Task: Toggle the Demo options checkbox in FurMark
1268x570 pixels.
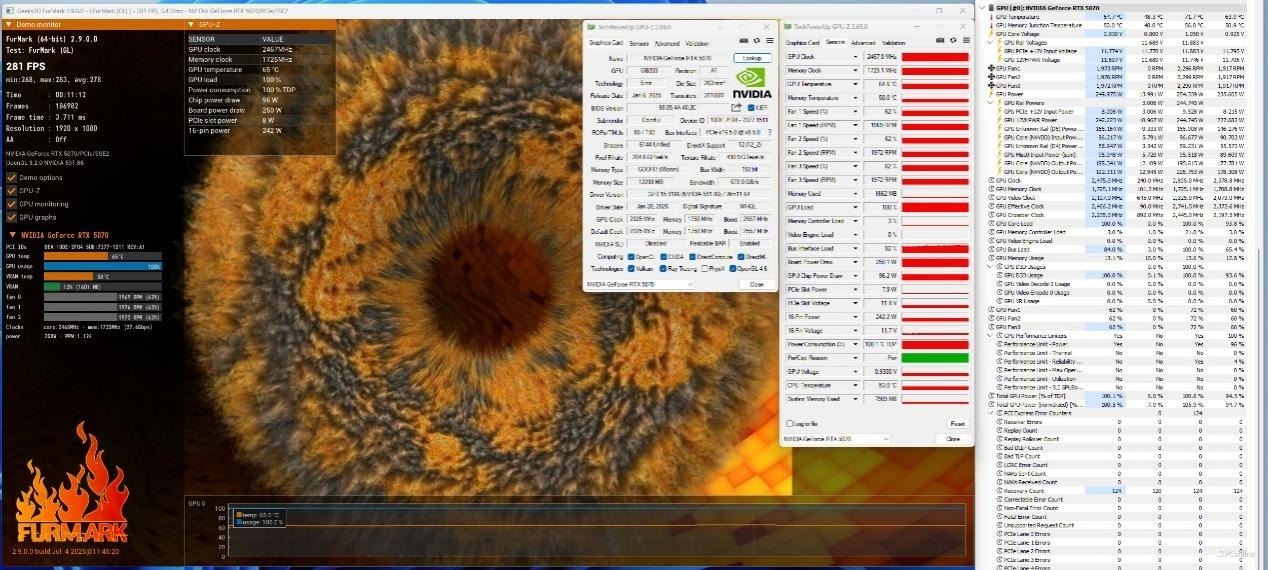Action: (11, 177)
